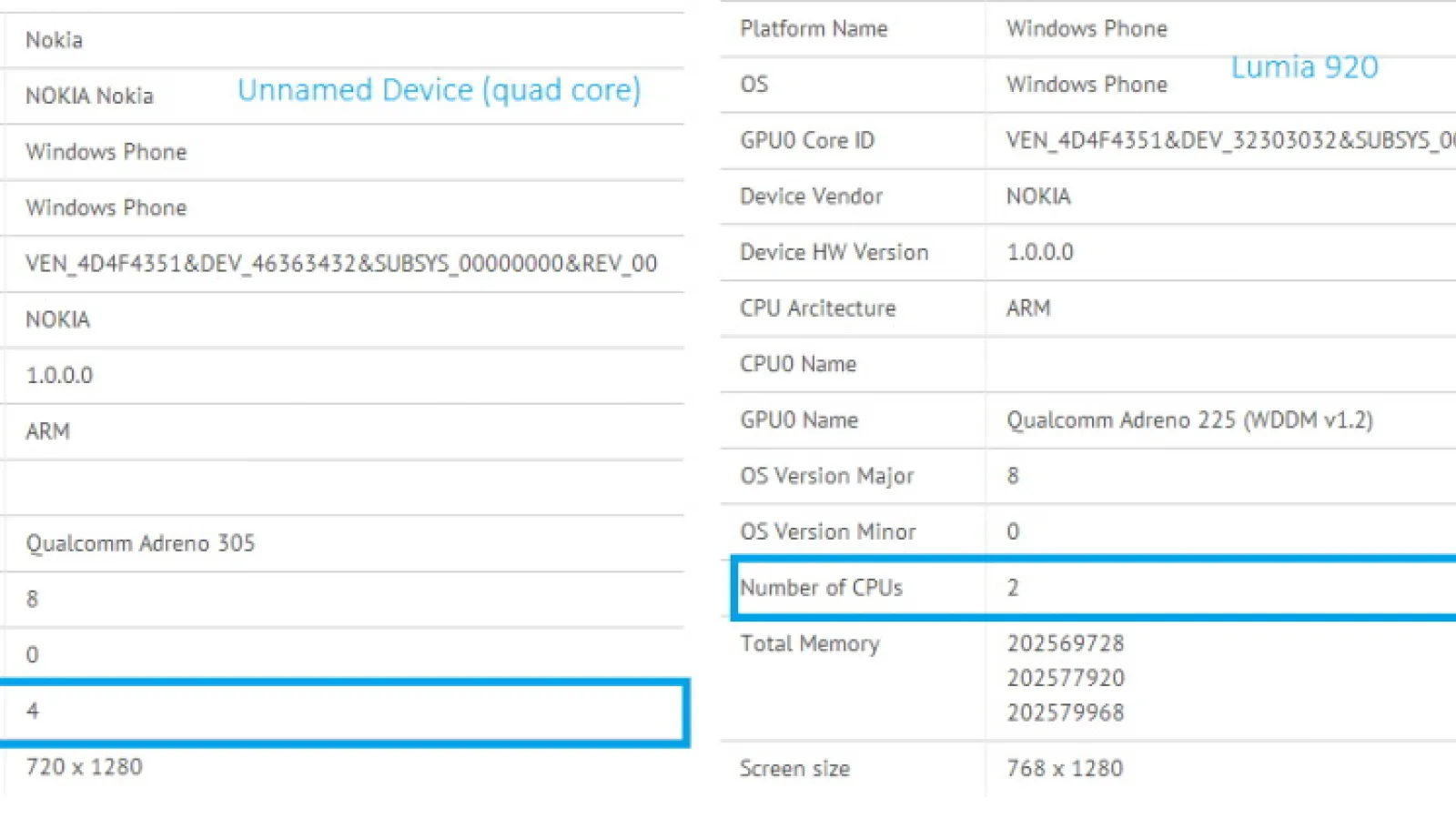Viewport: 1456px width, 819px height.
Task: Click the Total Memory label
Action: pyautogui.click(x=809, y=644)
